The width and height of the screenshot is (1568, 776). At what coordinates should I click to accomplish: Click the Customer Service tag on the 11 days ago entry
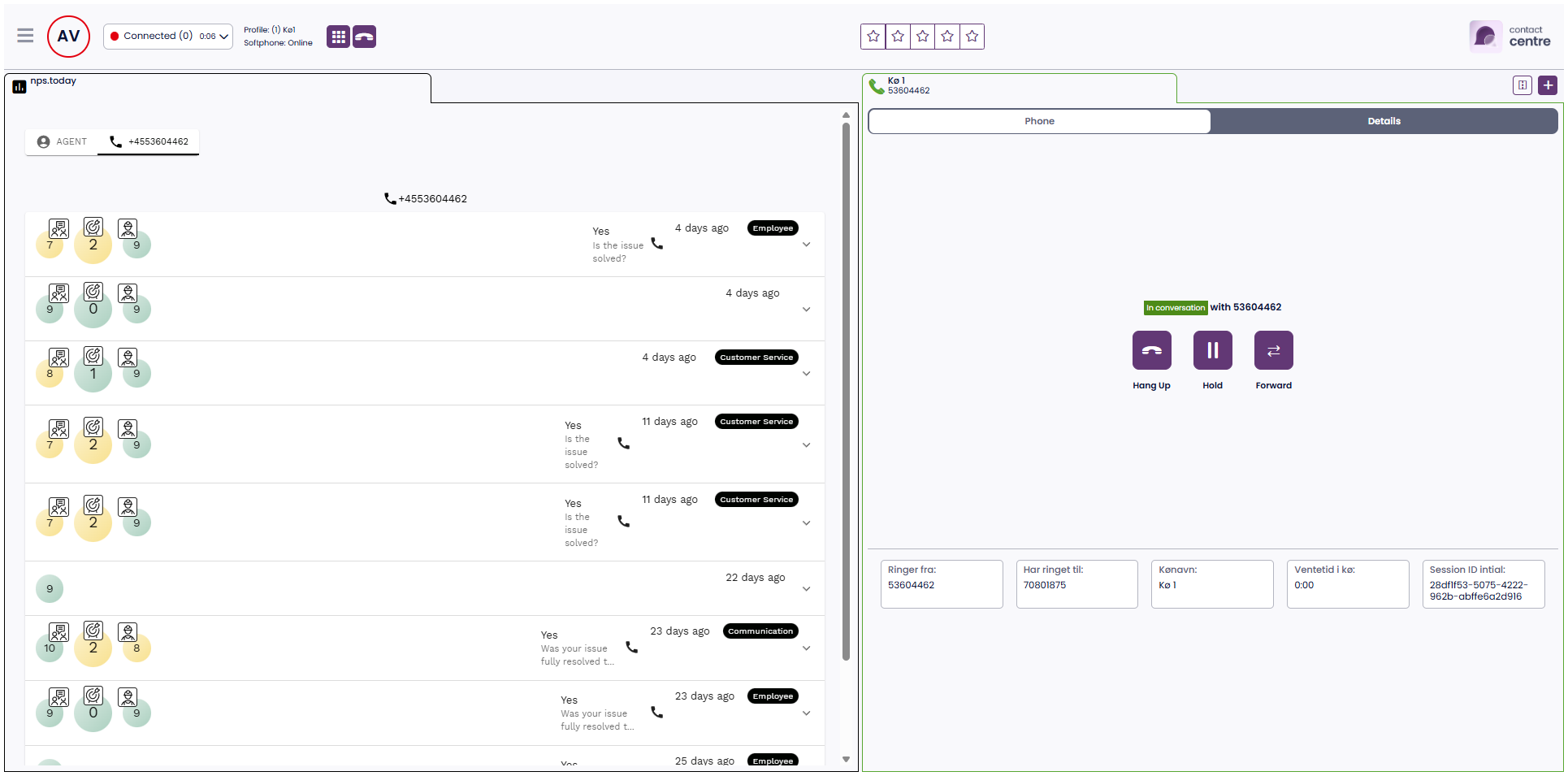[756, 421]
